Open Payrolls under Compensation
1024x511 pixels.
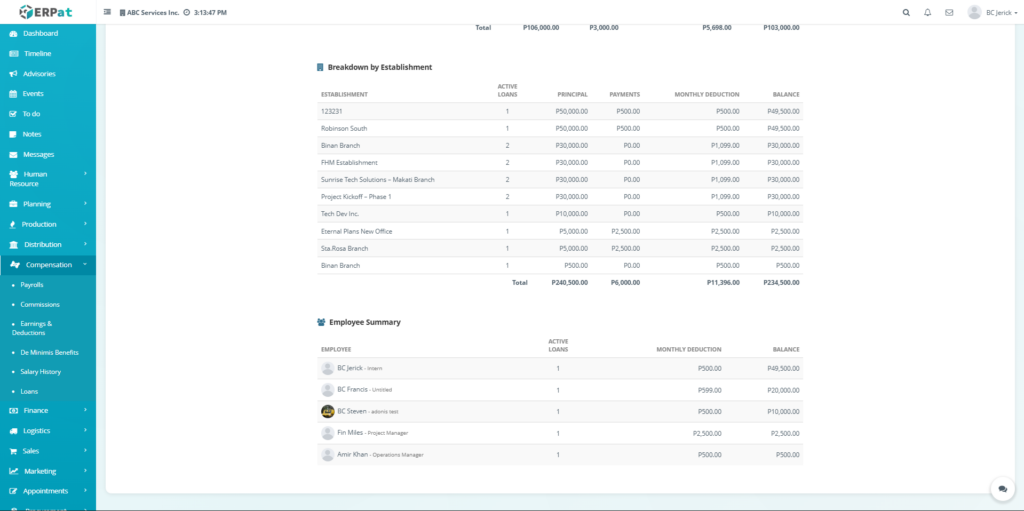pos(32,285)
